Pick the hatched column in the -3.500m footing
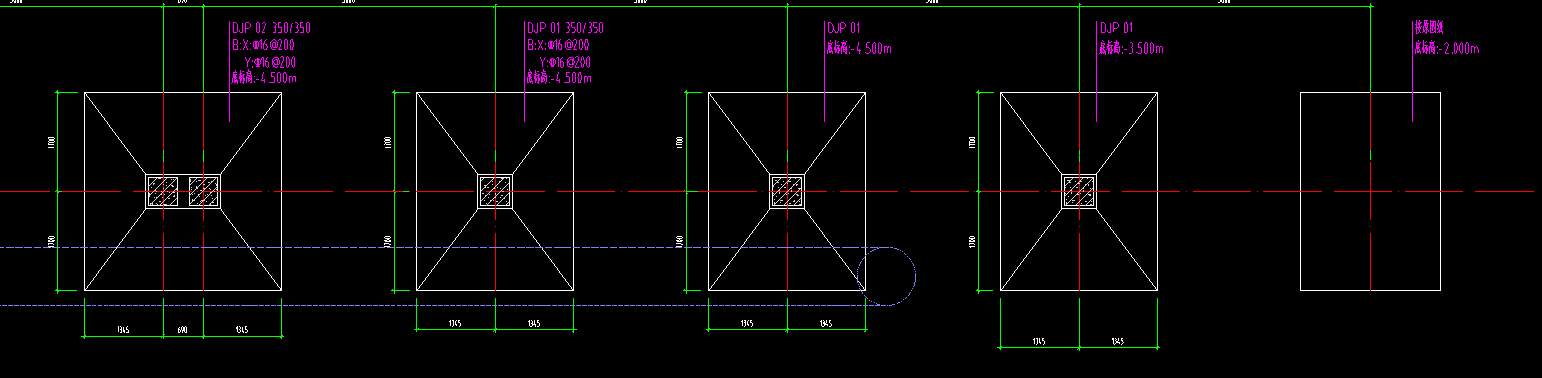The height and width of the screenshot is (378, 1542). tap(1079, 191)
